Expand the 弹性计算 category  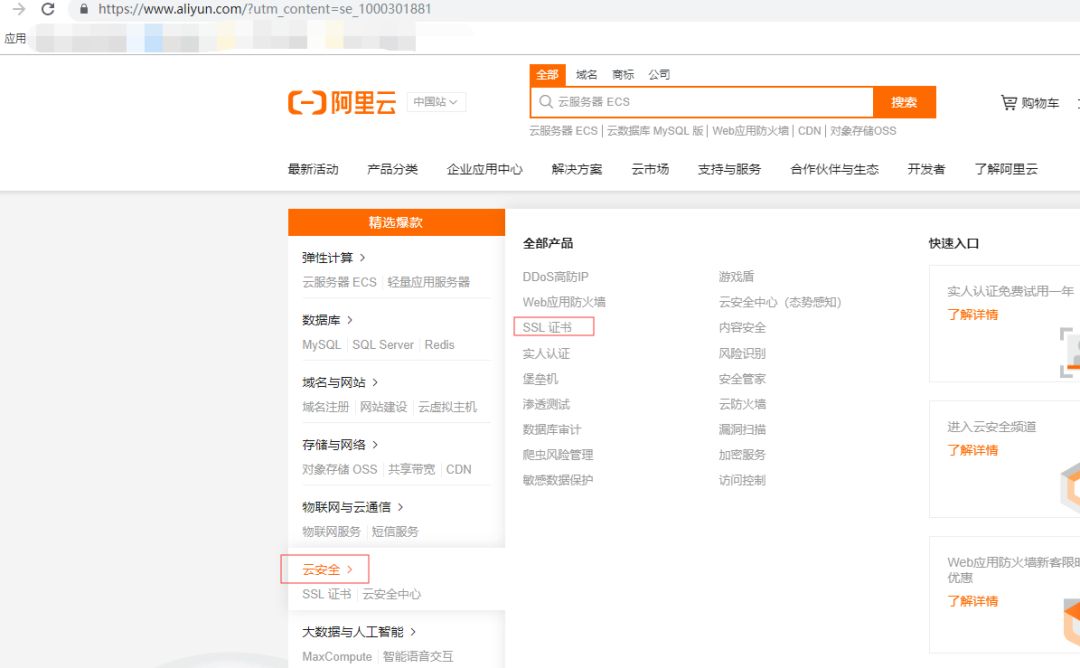[x=333, y=258]
